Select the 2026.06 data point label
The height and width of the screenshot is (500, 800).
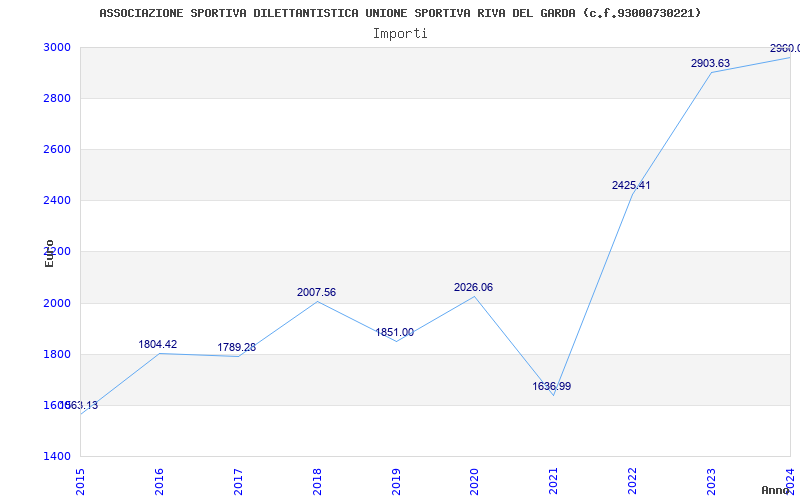click(x=473, y=288)
